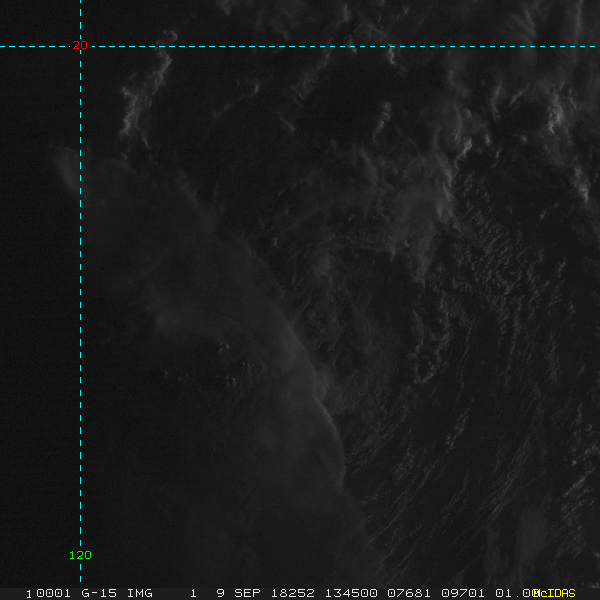Click the satellite name "G-15"

tap(99, 593)
